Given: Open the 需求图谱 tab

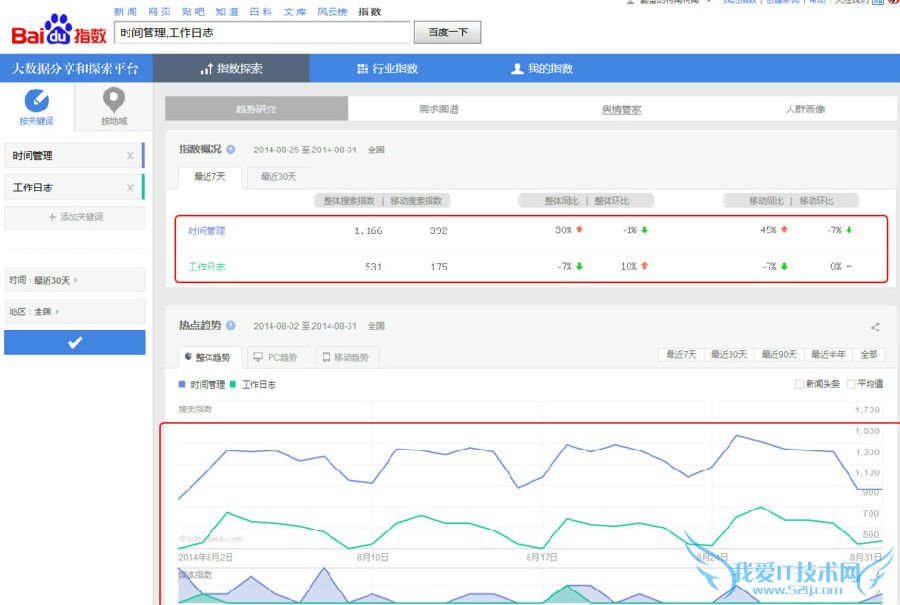Looking at the screenshot, I should (439, 109).
